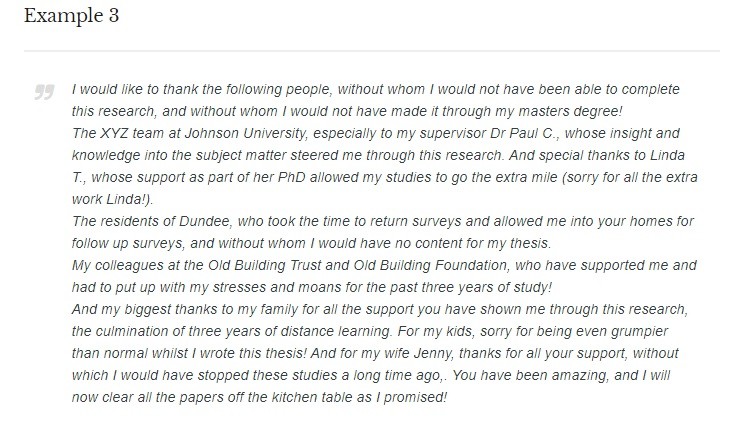
Task: Click the name "Dr Paul C."
Action: [x=524, y=133]
